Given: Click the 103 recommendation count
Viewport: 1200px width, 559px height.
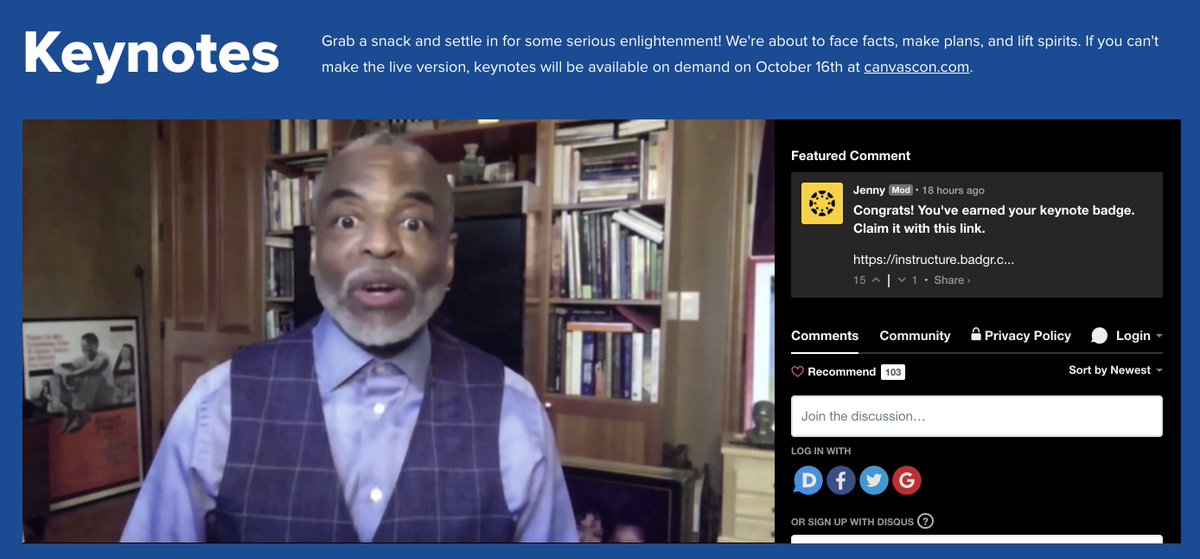Looking at the screenshot, I should (893, 372).
